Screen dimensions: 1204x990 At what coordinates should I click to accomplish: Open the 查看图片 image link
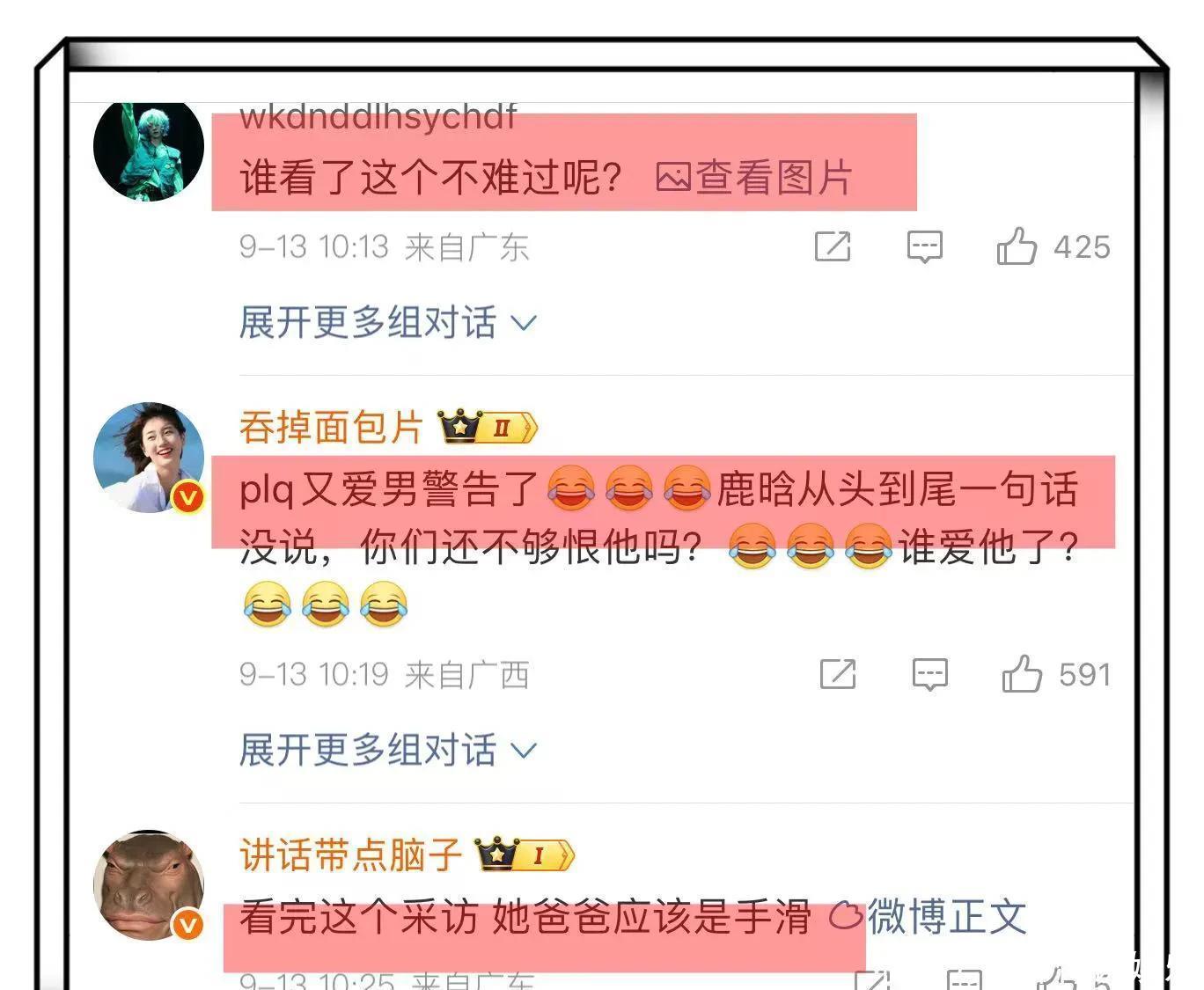click(754, 178)
